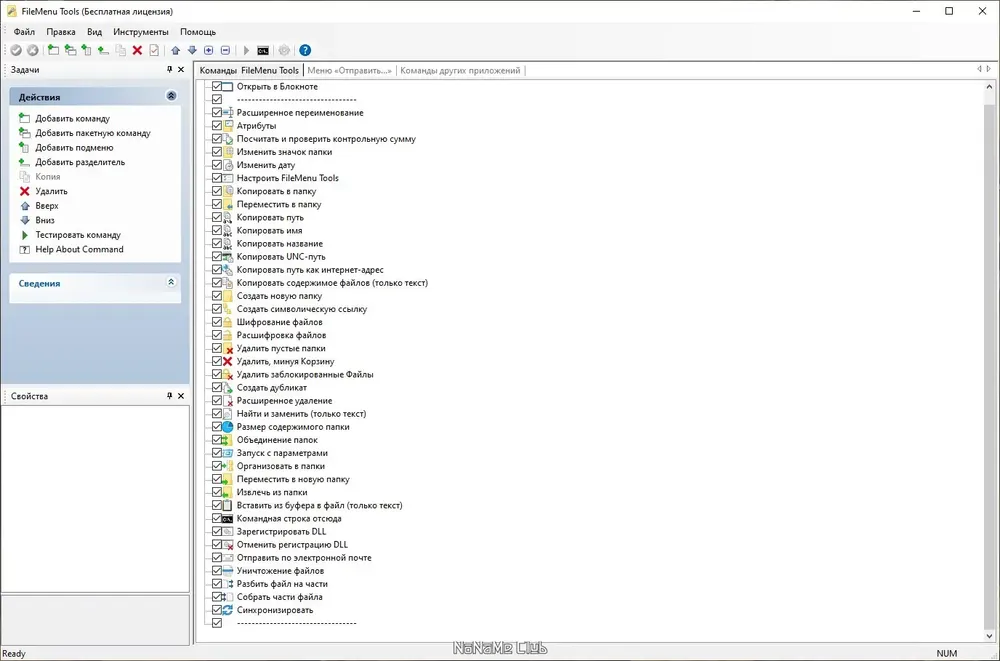Uncheck the Открыть в Блокноте checkbox

[217, 86]
